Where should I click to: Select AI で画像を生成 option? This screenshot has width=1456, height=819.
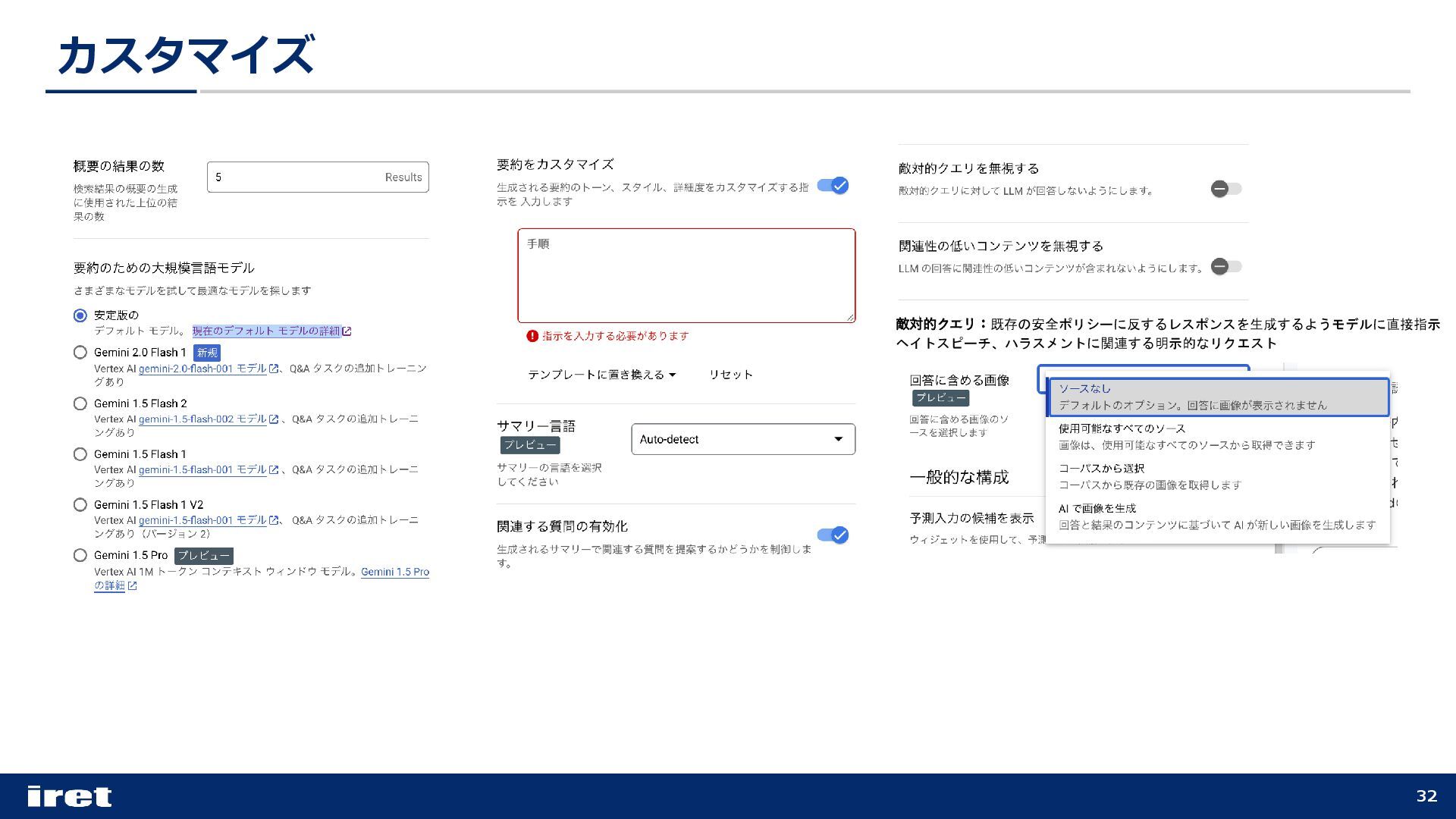pyautogui.click(x=1219, y=516)
